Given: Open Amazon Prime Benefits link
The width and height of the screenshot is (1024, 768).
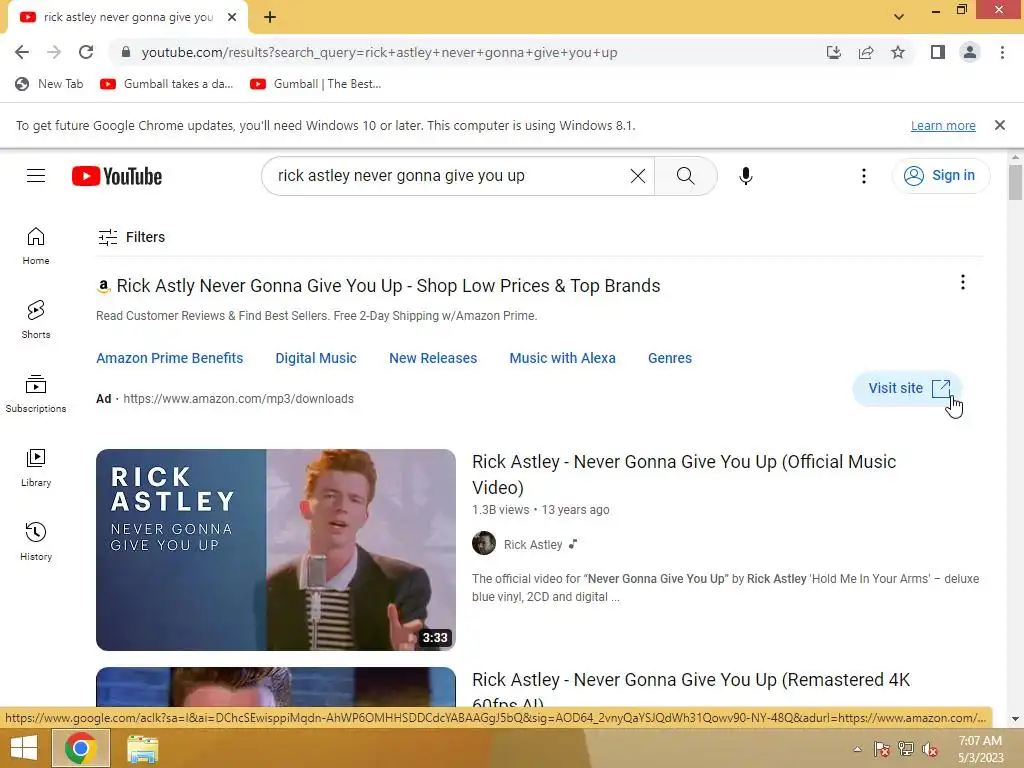Looking at the screenshot, I should point(169,358).
